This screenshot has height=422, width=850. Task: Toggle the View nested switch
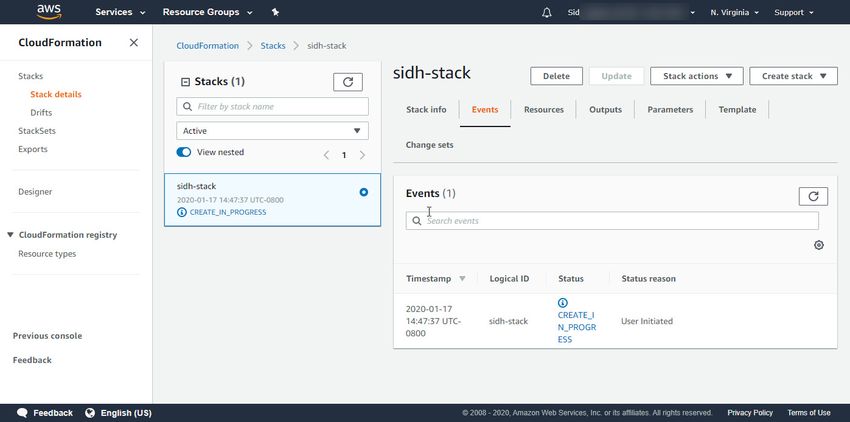pos(184,152)
